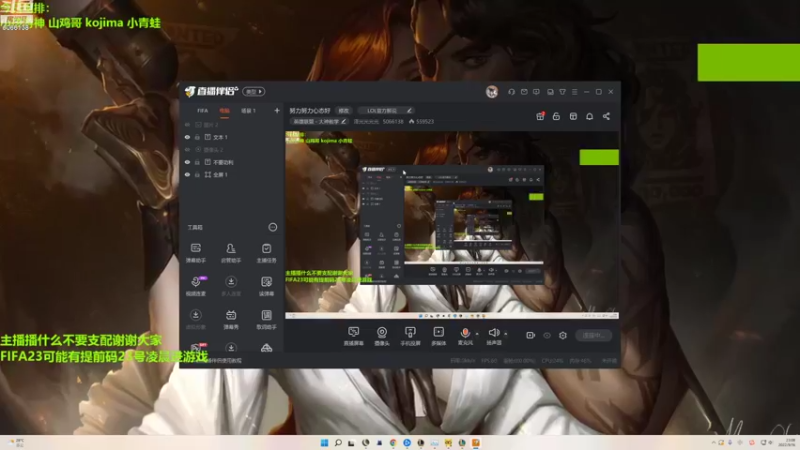Collapse the 工具箱 toolbox with the round button
The height and width of the screenshot is (450, 800).
(x=272, y=227)
